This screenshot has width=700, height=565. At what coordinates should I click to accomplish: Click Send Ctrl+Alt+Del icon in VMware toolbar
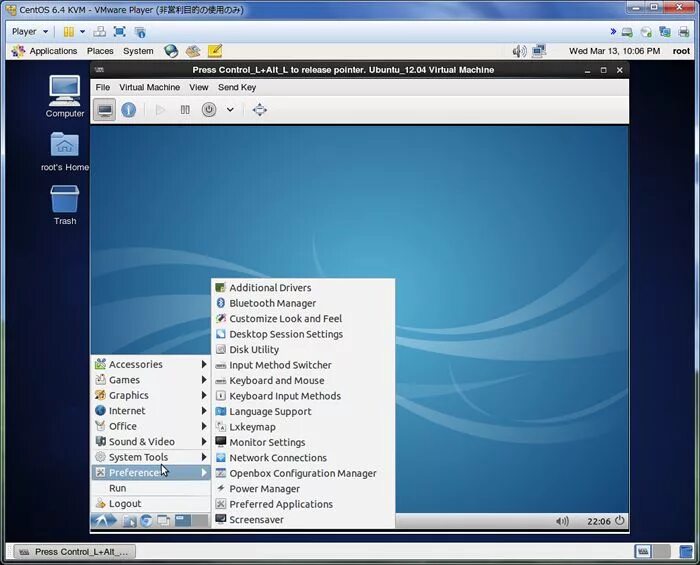(x=100, y=32)
